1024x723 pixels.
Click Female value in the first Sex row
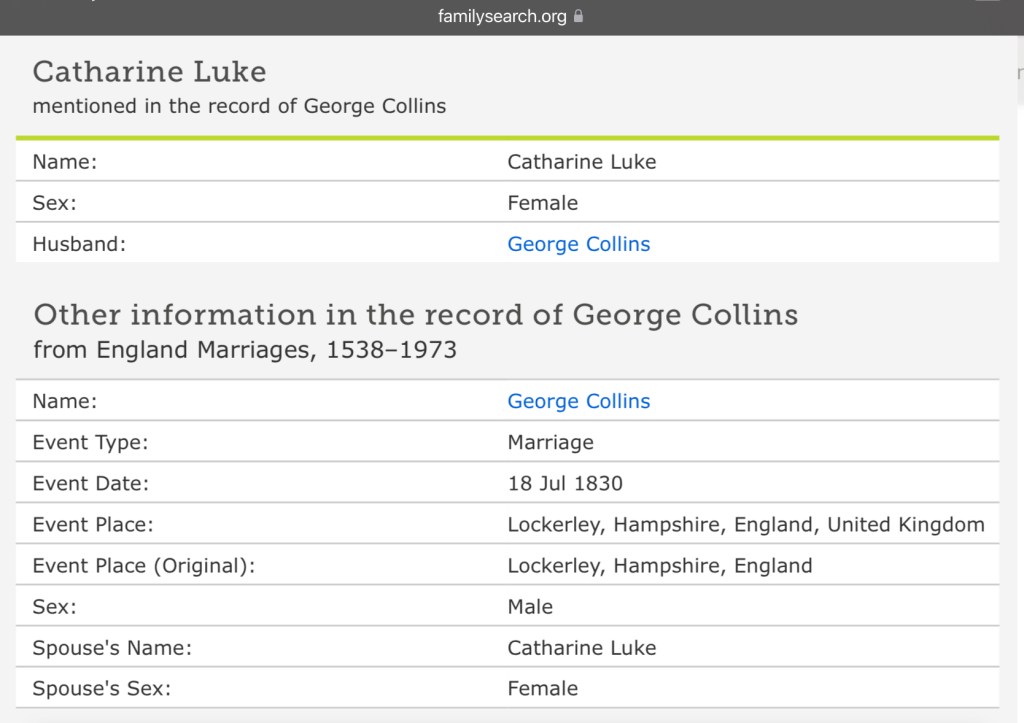click(542, 203)
